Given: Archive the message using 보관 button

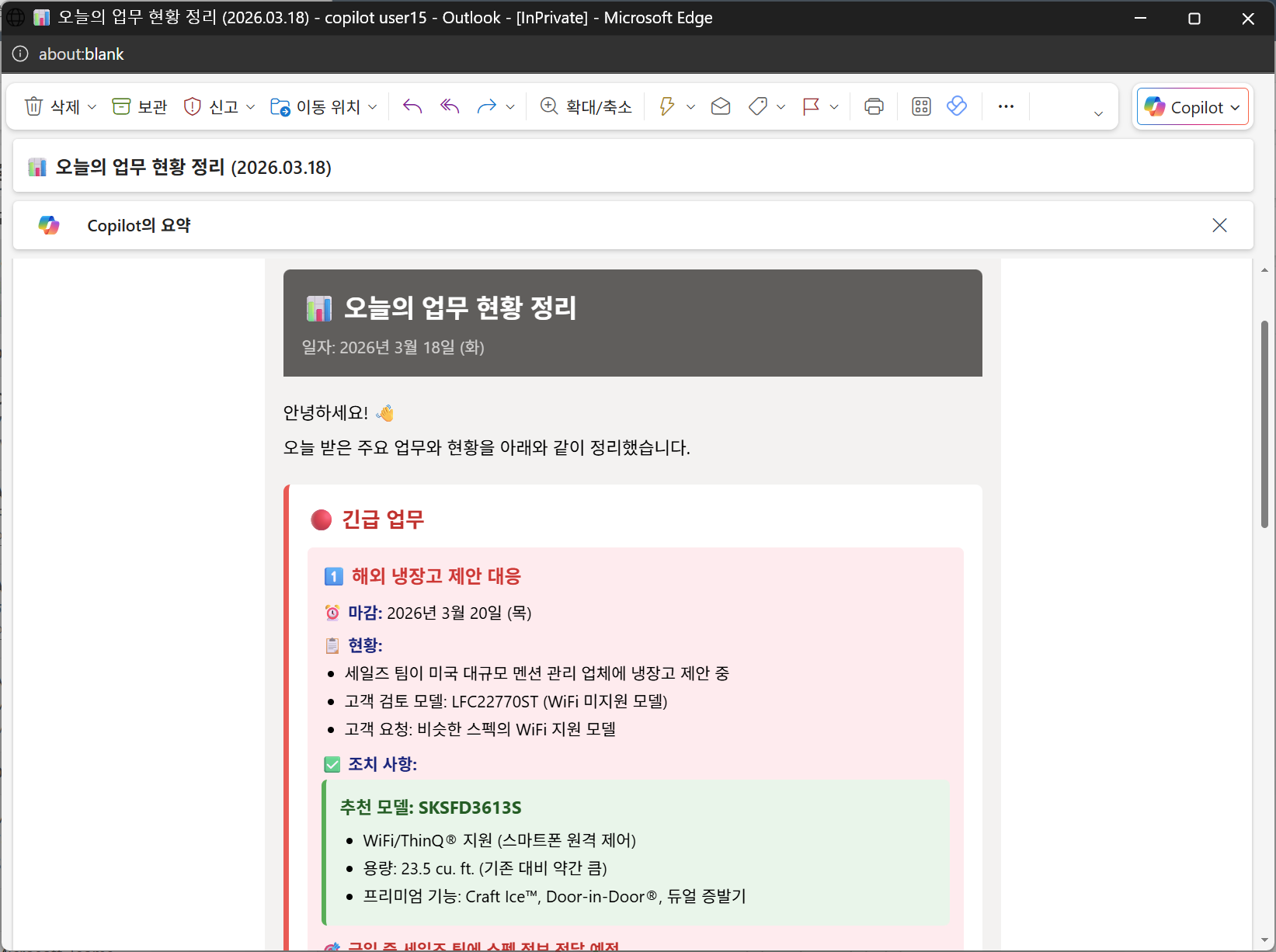Looking at the screenshot, I should (140, 106).
